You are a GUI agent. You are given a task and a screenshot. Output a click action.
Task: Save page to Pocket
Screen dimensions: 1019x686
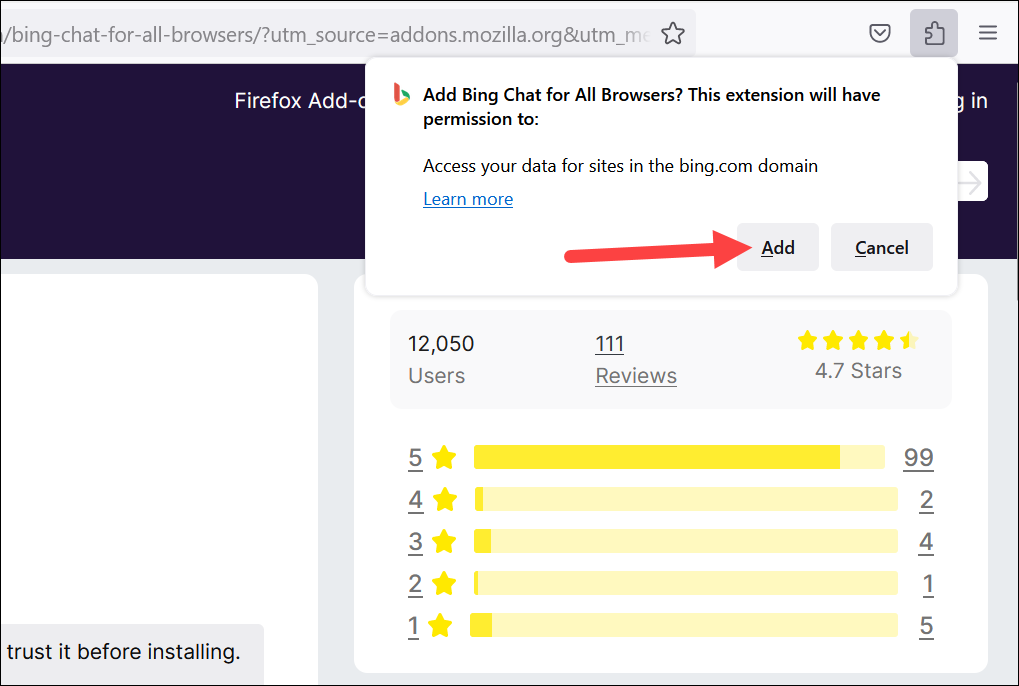coord(879,33)
